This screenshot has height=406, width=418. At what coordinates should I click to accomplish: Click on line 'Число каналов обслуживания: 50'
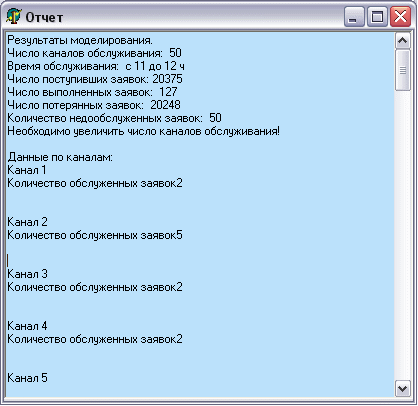click(x=94, y=53)
